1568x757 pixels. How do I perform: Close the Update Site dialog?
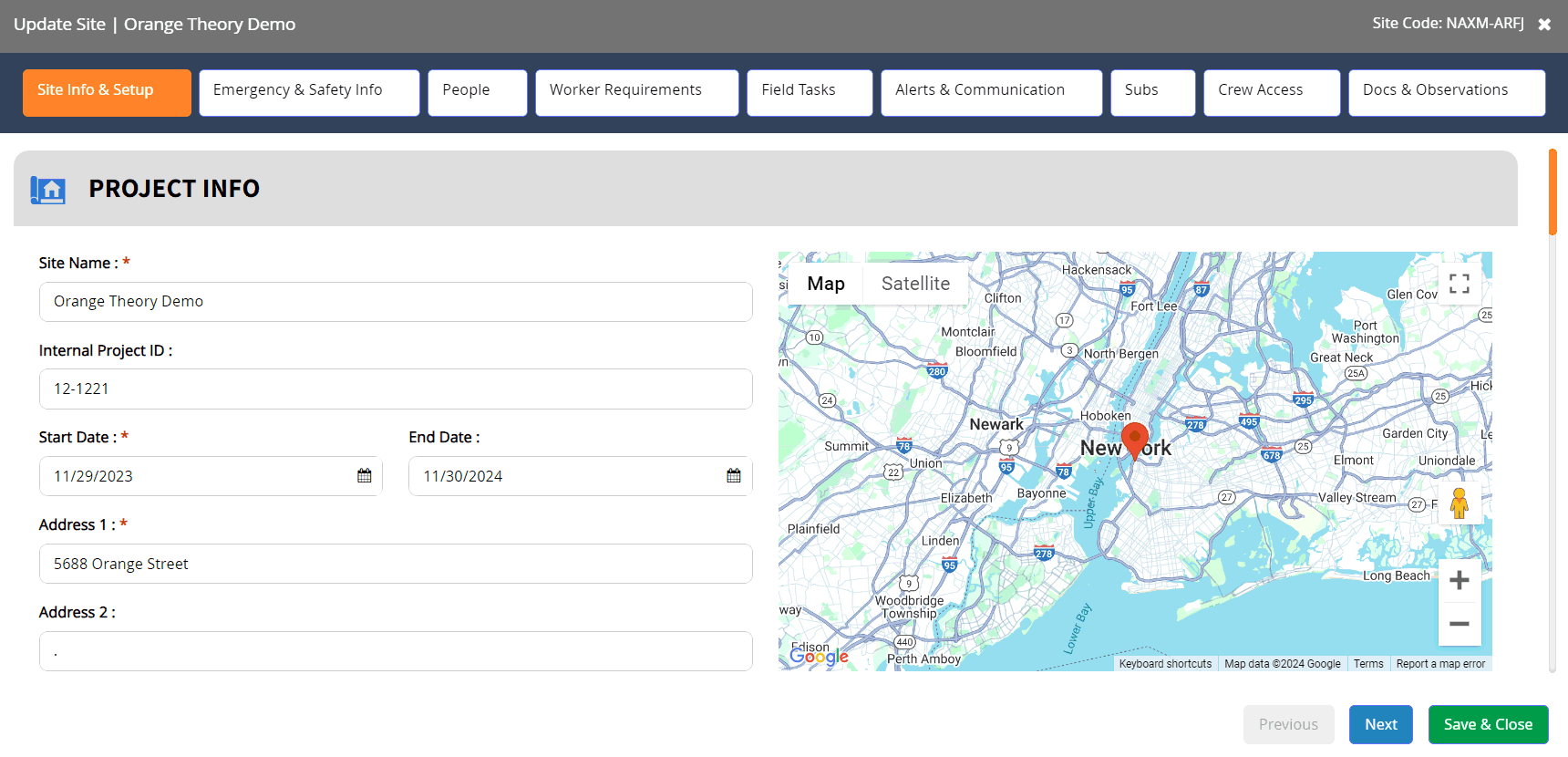pos(1544,25)
